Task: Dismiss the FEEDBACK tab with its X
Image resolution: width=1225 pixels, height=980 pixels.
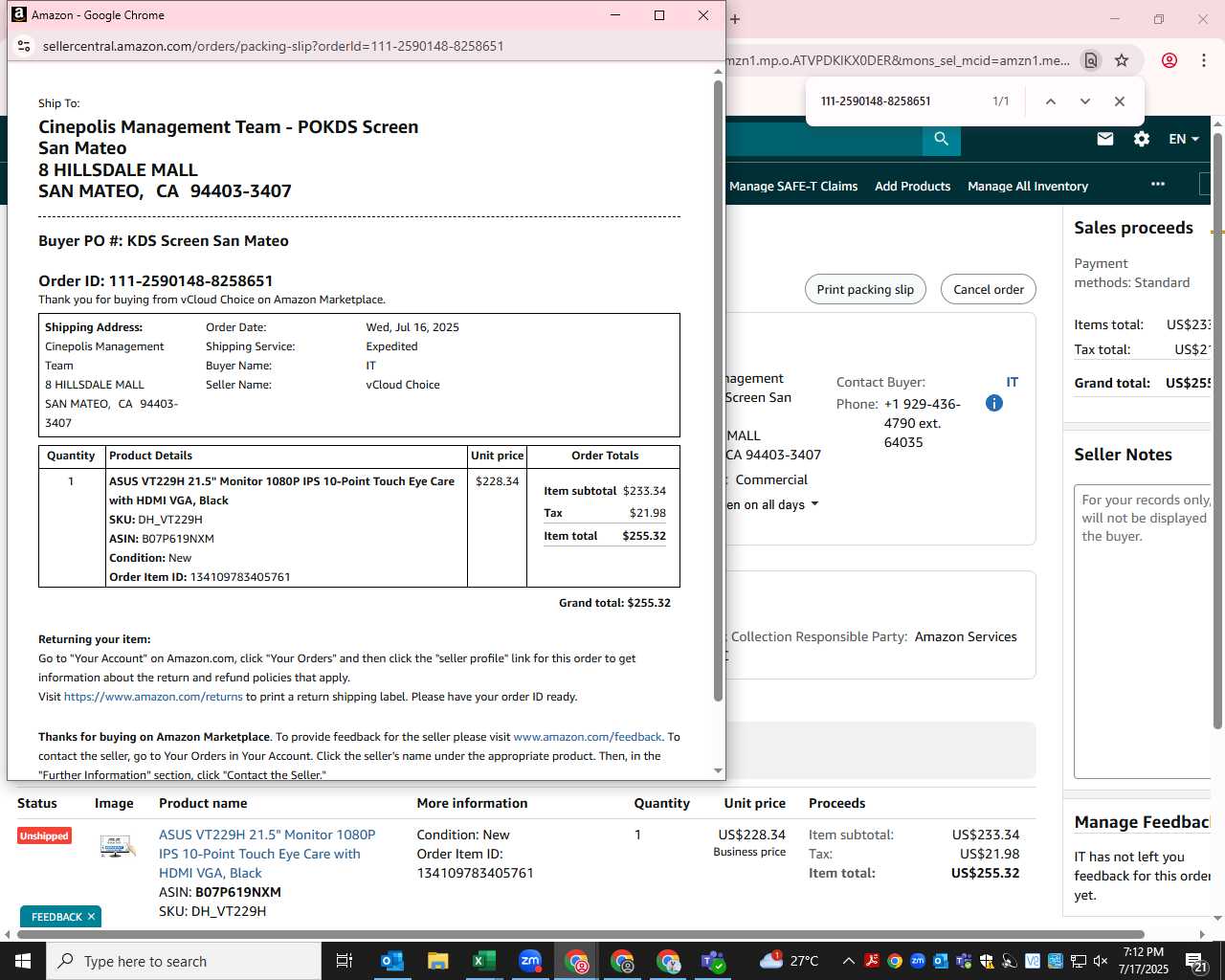Action: tap(92, 917)
